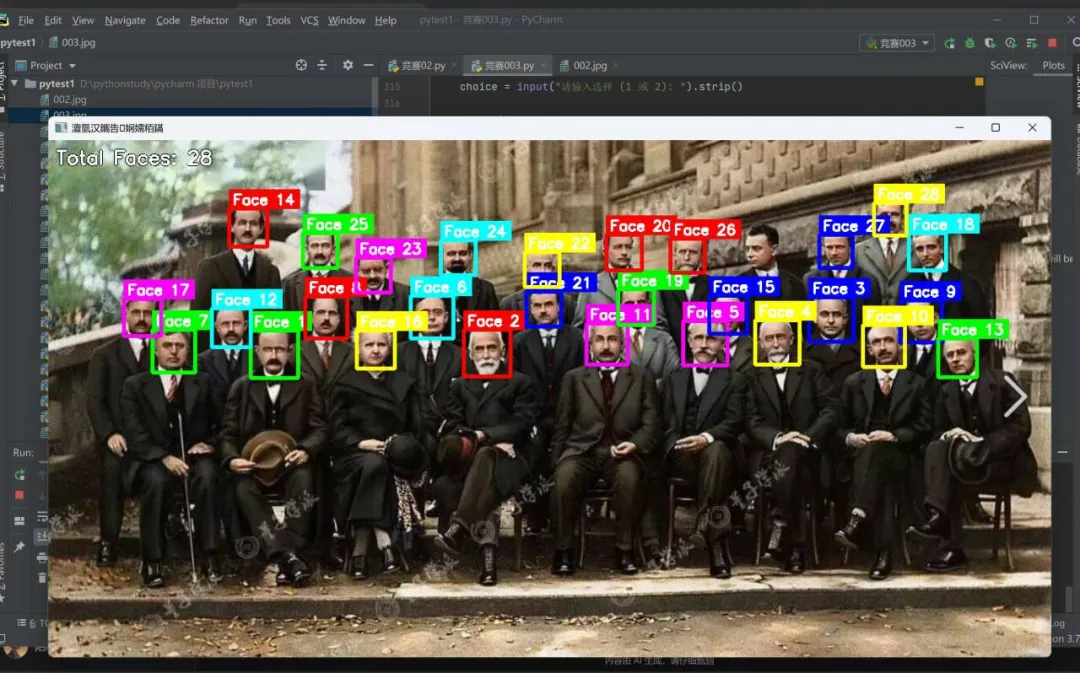This screenshot has height=673, width=1080.
Task: Click the red Stop icon in top toolbar
Action: point(1052,43)
